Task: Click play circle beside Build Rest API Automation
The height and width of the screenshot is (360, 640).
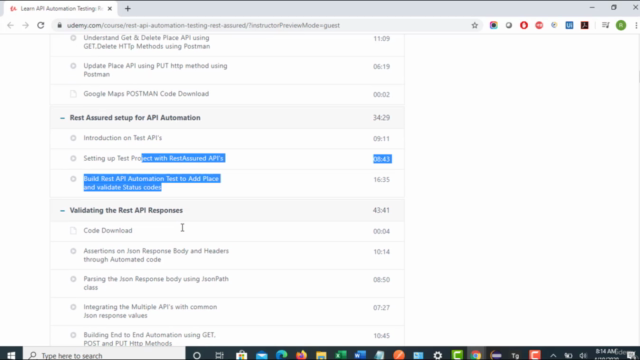Action: 73,179
